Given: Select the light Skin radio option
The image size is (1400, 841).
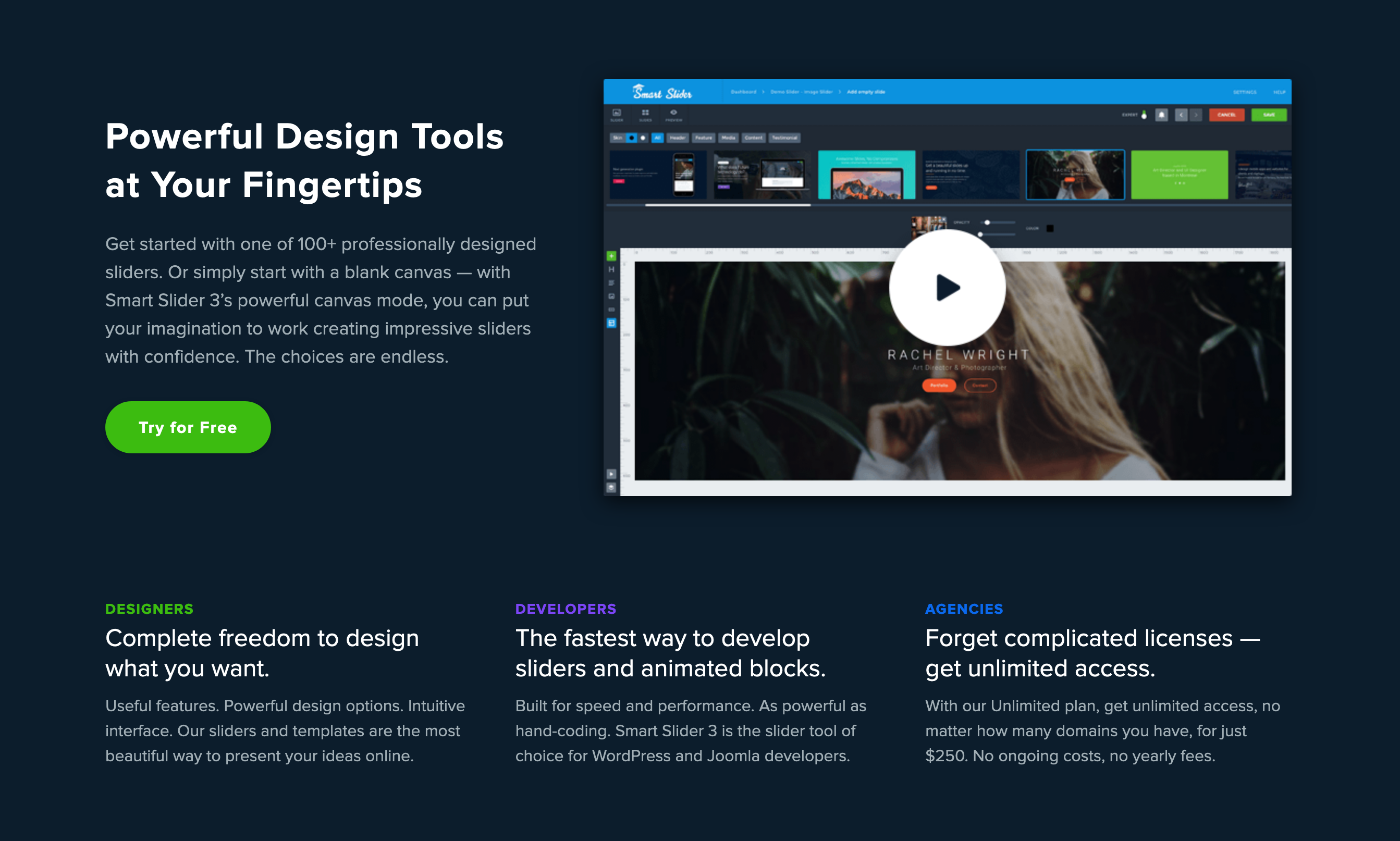Looking at the screenshot, I should (x=643, y=138).
